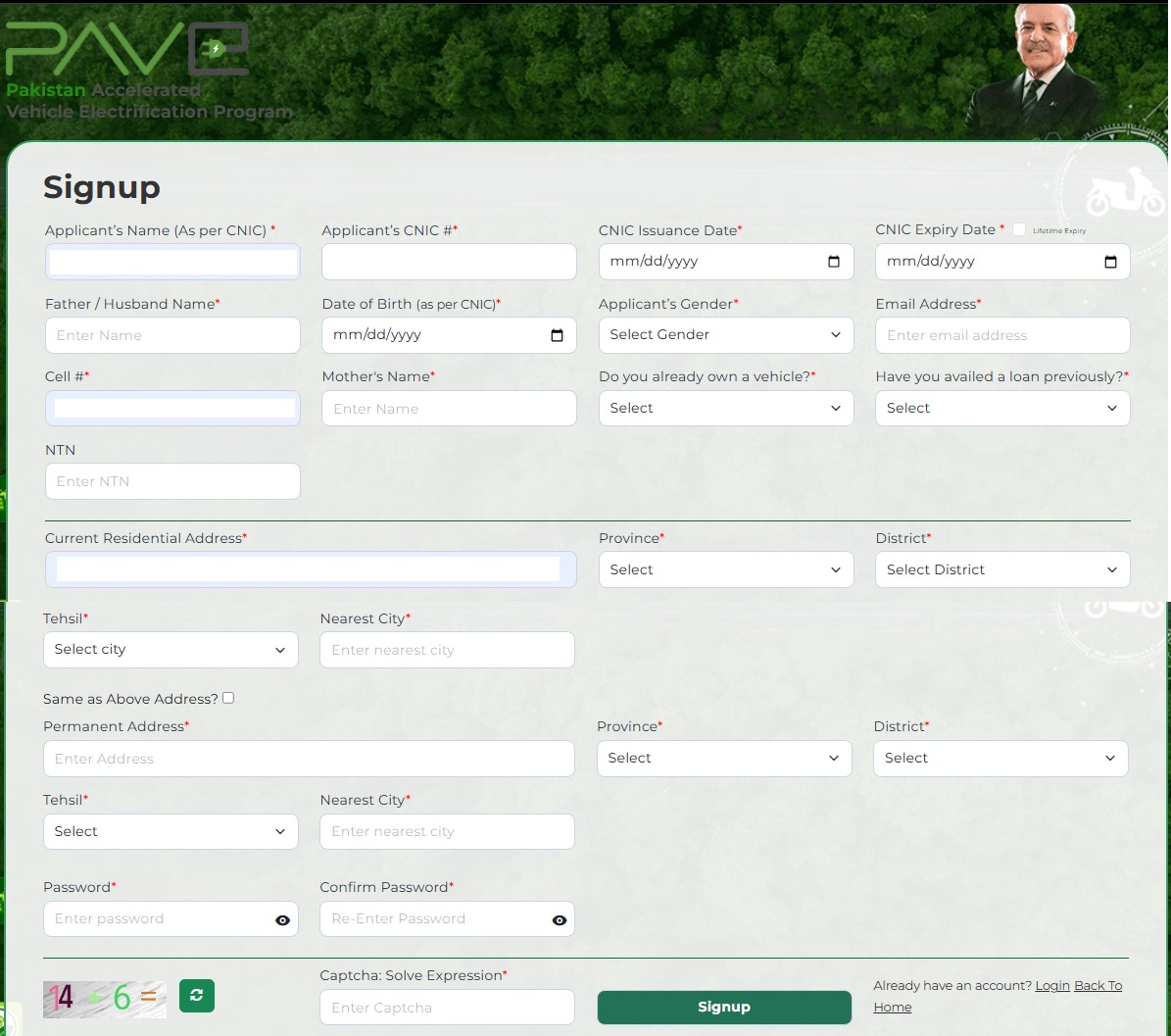
Task: Click the Enter Captcha input field
Action: [x=447, y=1008]
